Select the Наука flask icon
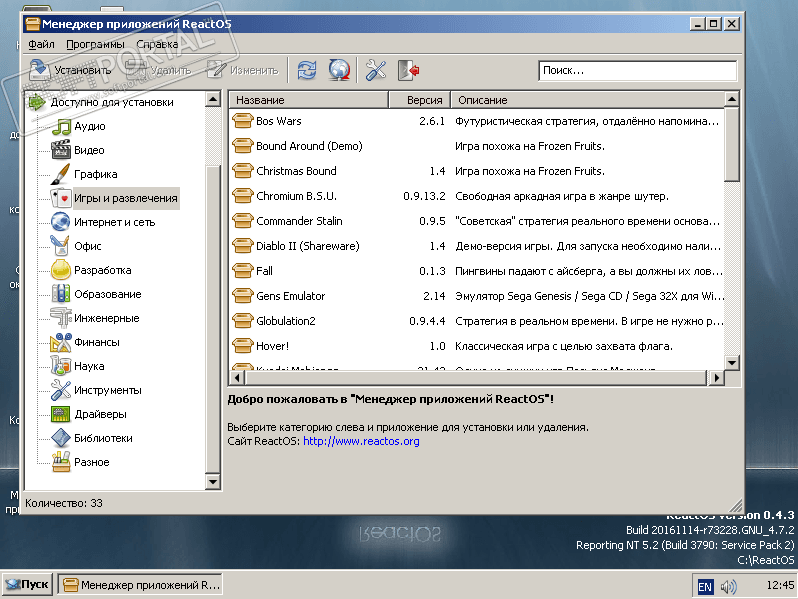This screenshot has height=599, width=798. click(61, 366)
